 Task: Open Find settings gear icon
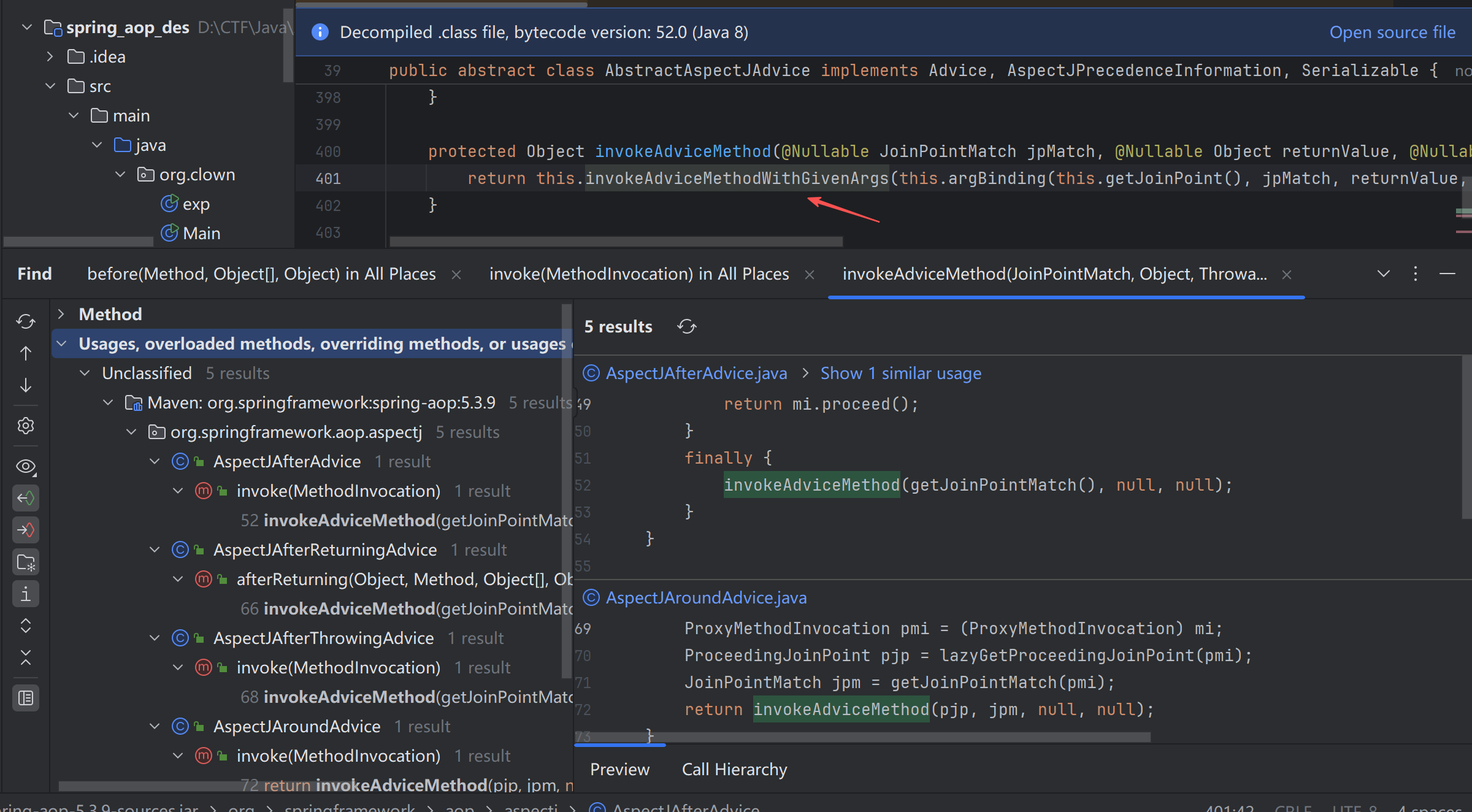25,425
